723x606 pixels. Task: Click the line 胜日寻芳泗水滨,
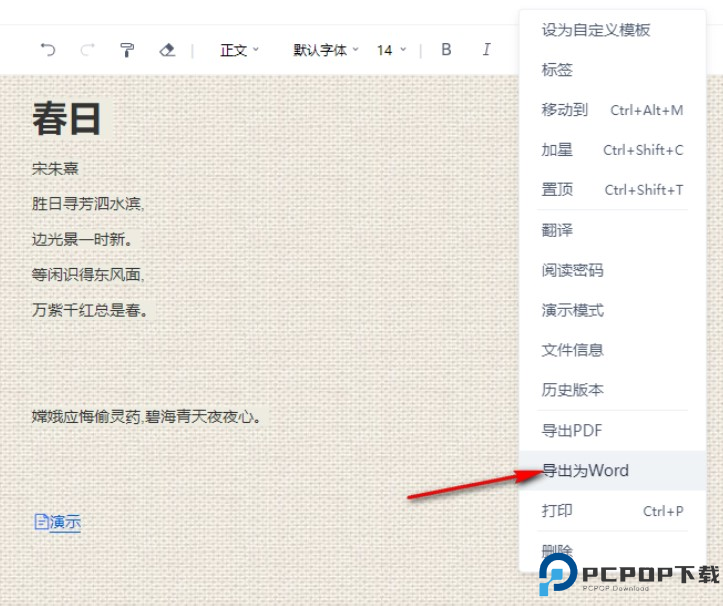pos(88,203)
